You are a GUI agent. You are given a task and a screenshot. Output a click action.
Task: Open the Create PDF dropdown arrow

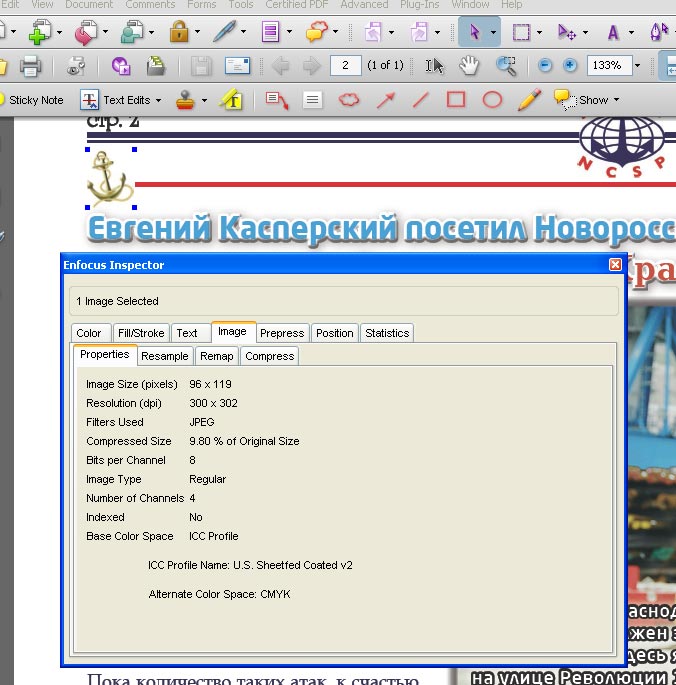pyautogui.click(x=59, y=32)
